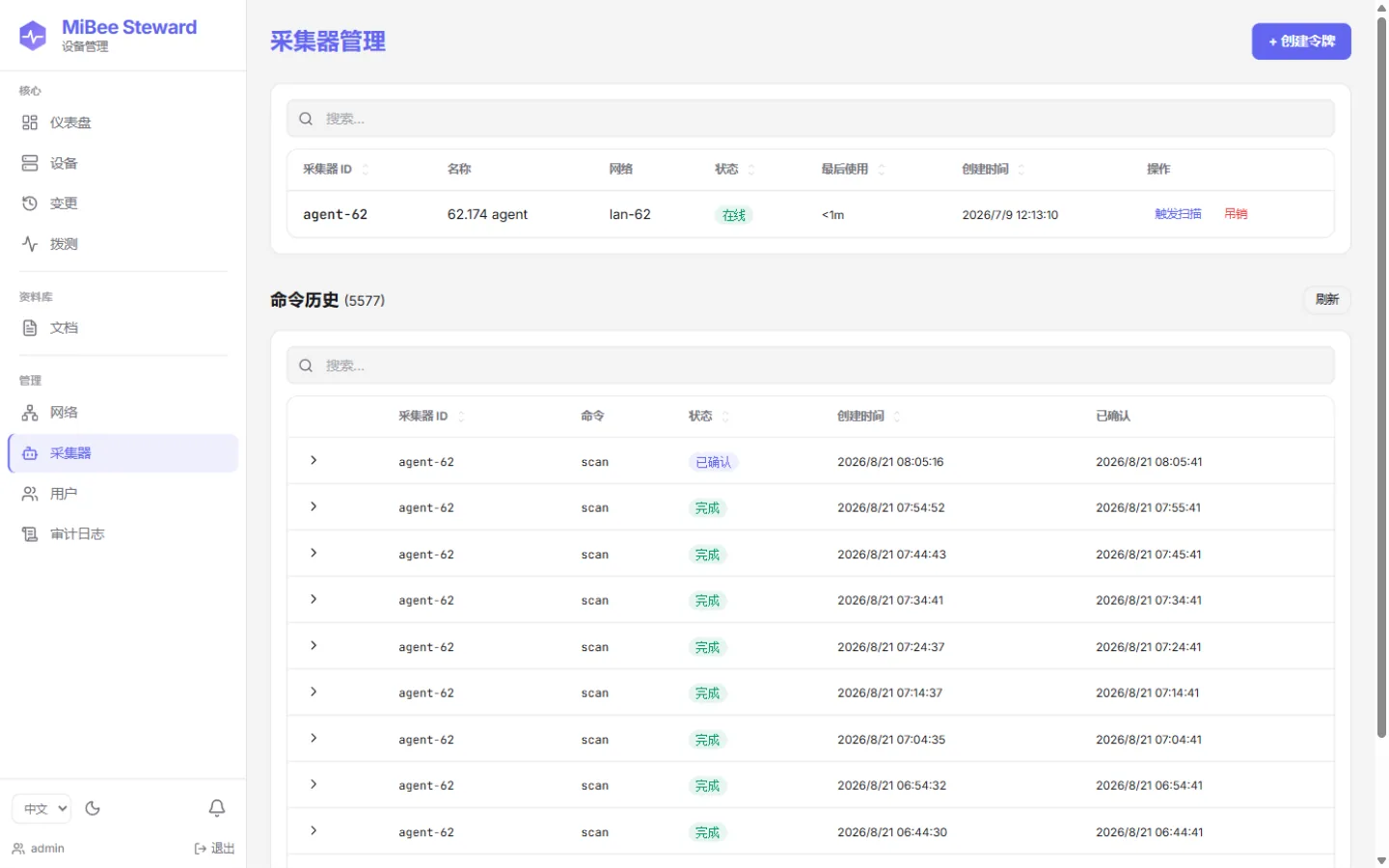Open 网络 in the sidebar
The width and height of the screenshot is (1389, 868).
[123, 413]
